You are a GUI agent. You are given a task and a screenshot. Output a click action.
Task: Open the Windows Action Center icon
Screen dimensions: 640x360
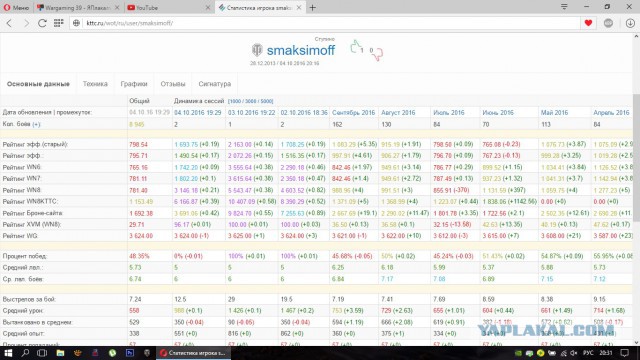[624, 353]
